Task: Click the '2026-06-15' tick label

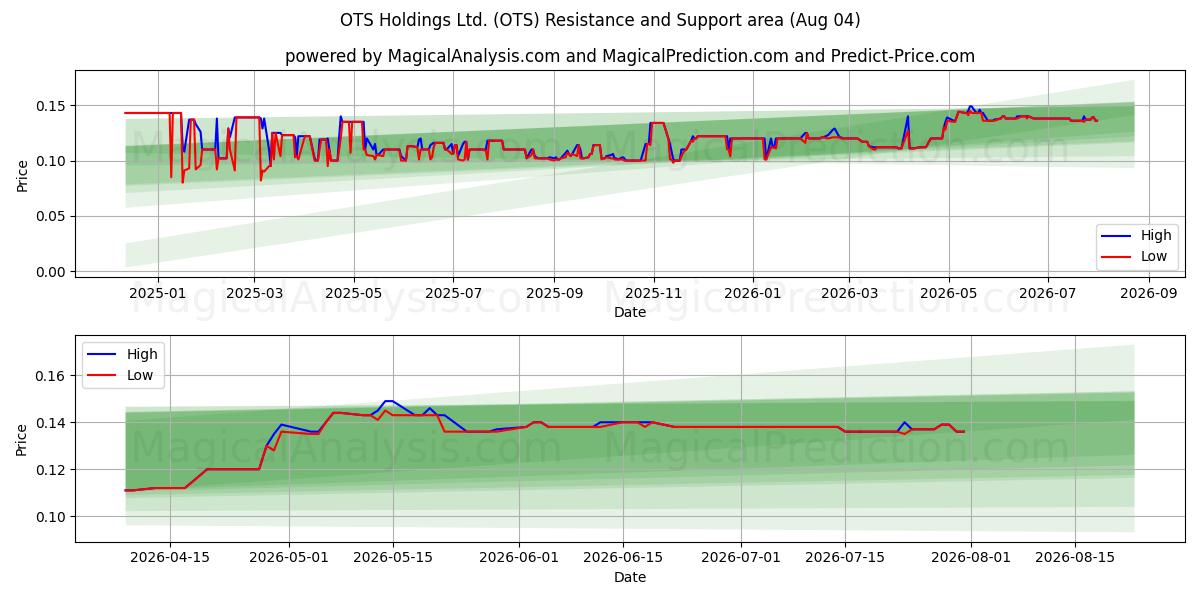Action: click(624, 558)
